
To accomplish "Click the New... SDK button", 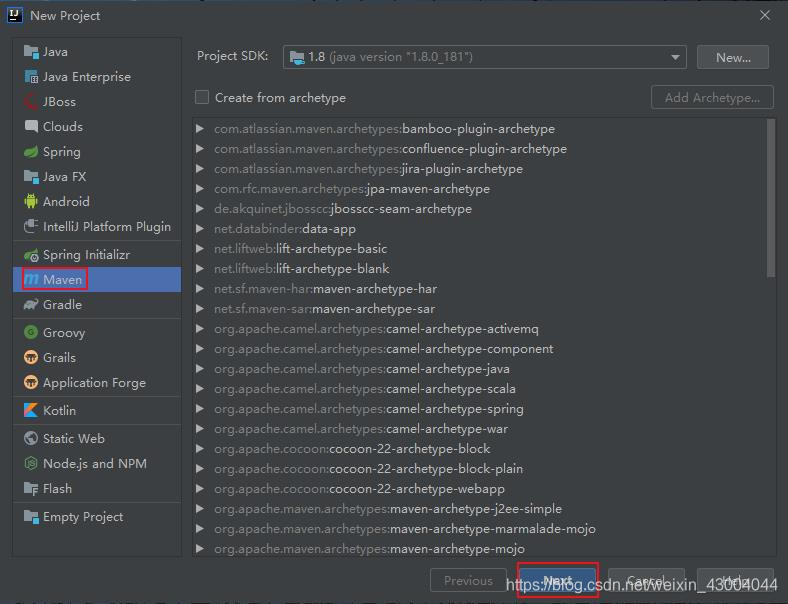I will tap(733, 57).
